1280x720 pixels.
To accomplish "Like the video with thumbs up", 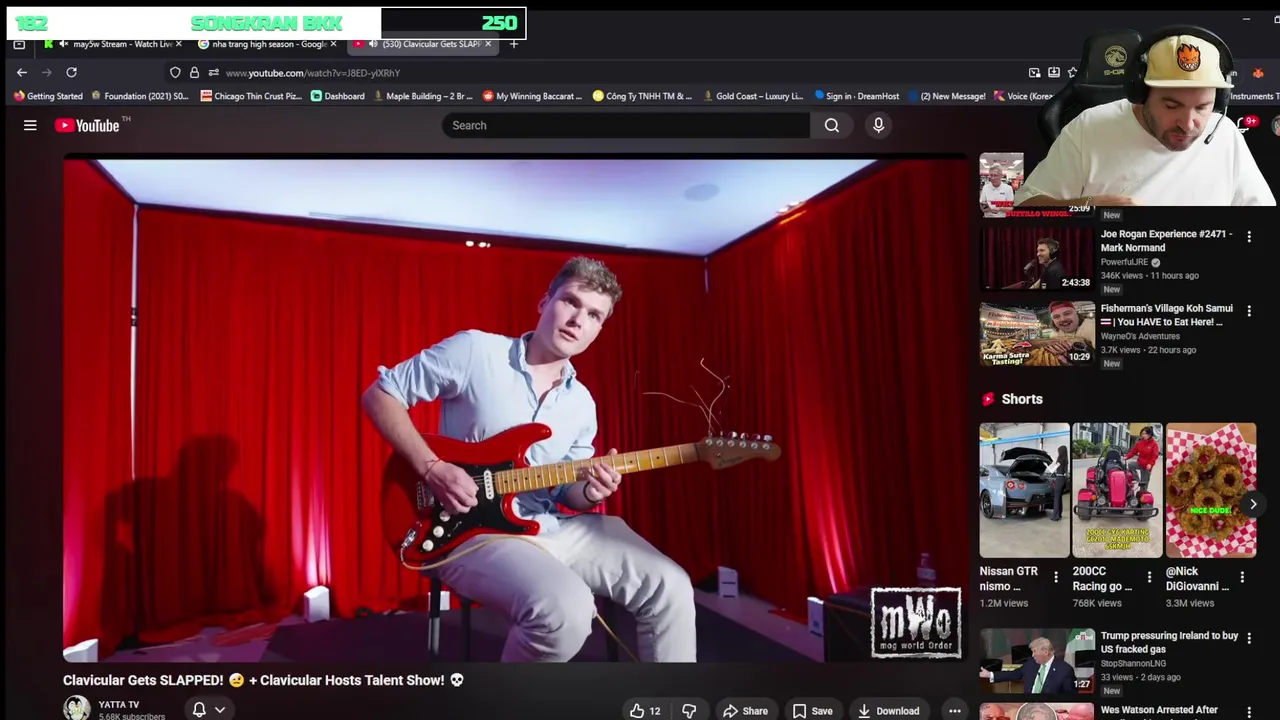I will click(645, 711).
